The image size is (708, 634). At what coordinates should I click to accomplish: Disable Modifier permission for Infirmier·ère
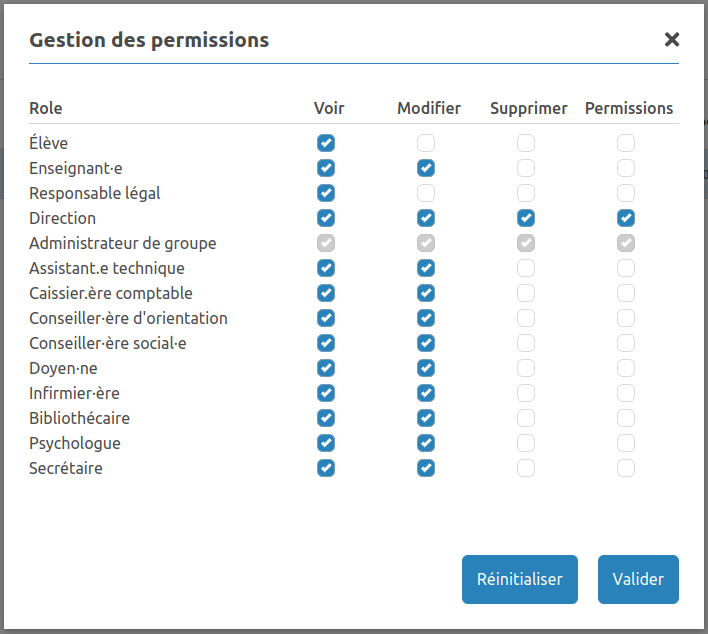pos(426,393)
